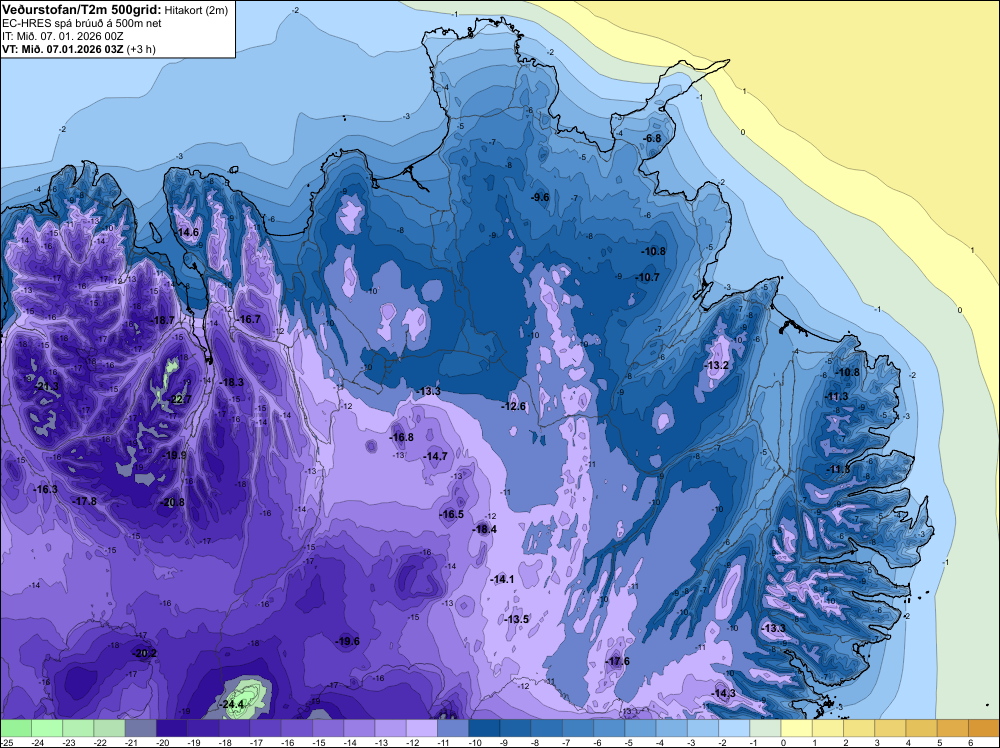Click the 'EC-HRES spá brúuð á 500m net' line
The width and height of the screenshot is (1000, 748).
pyautogui.click(x=82, y=23)
